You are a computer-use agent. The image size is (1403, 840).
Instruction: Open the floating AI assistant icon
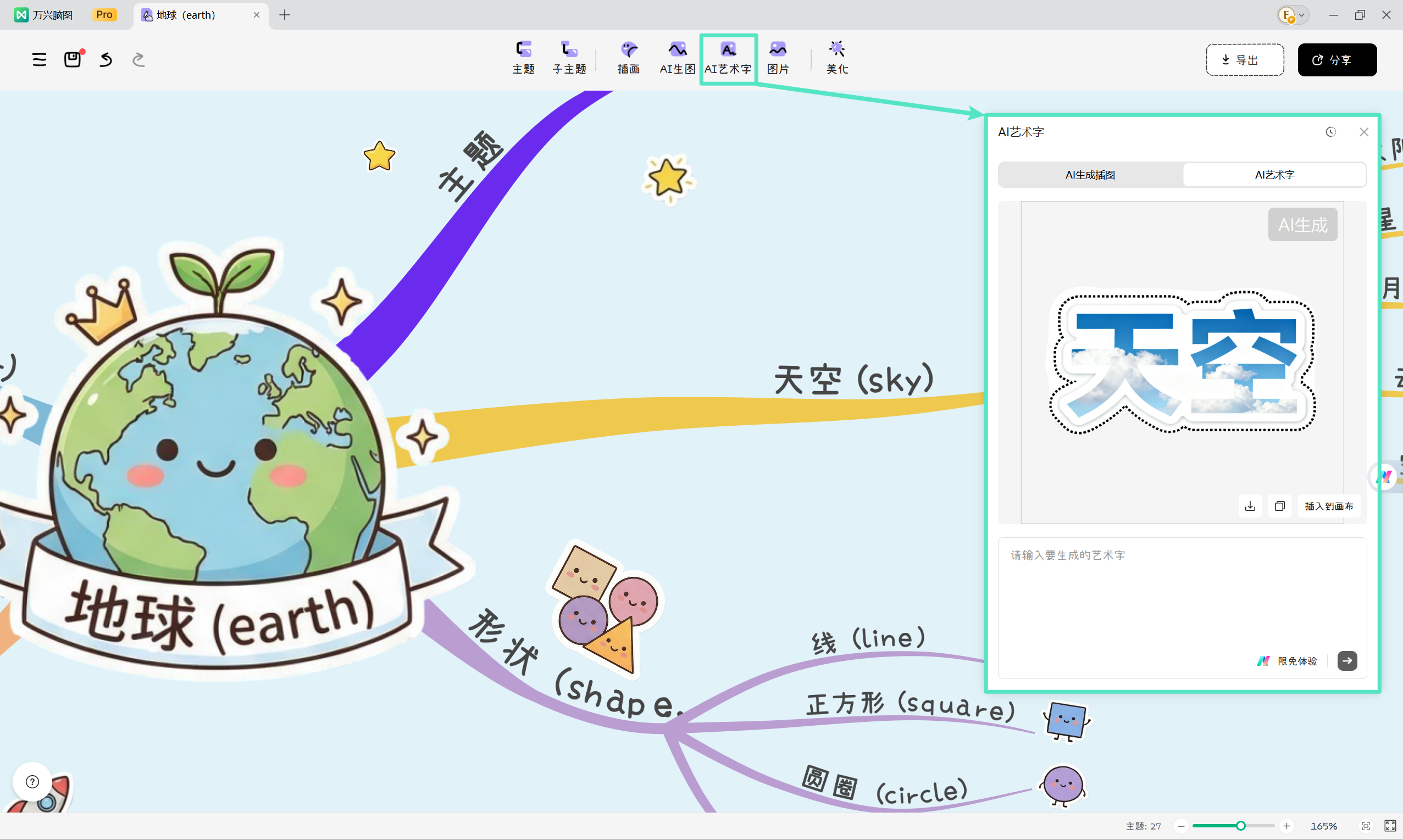pyautogui.click(x=1384, y=477)
